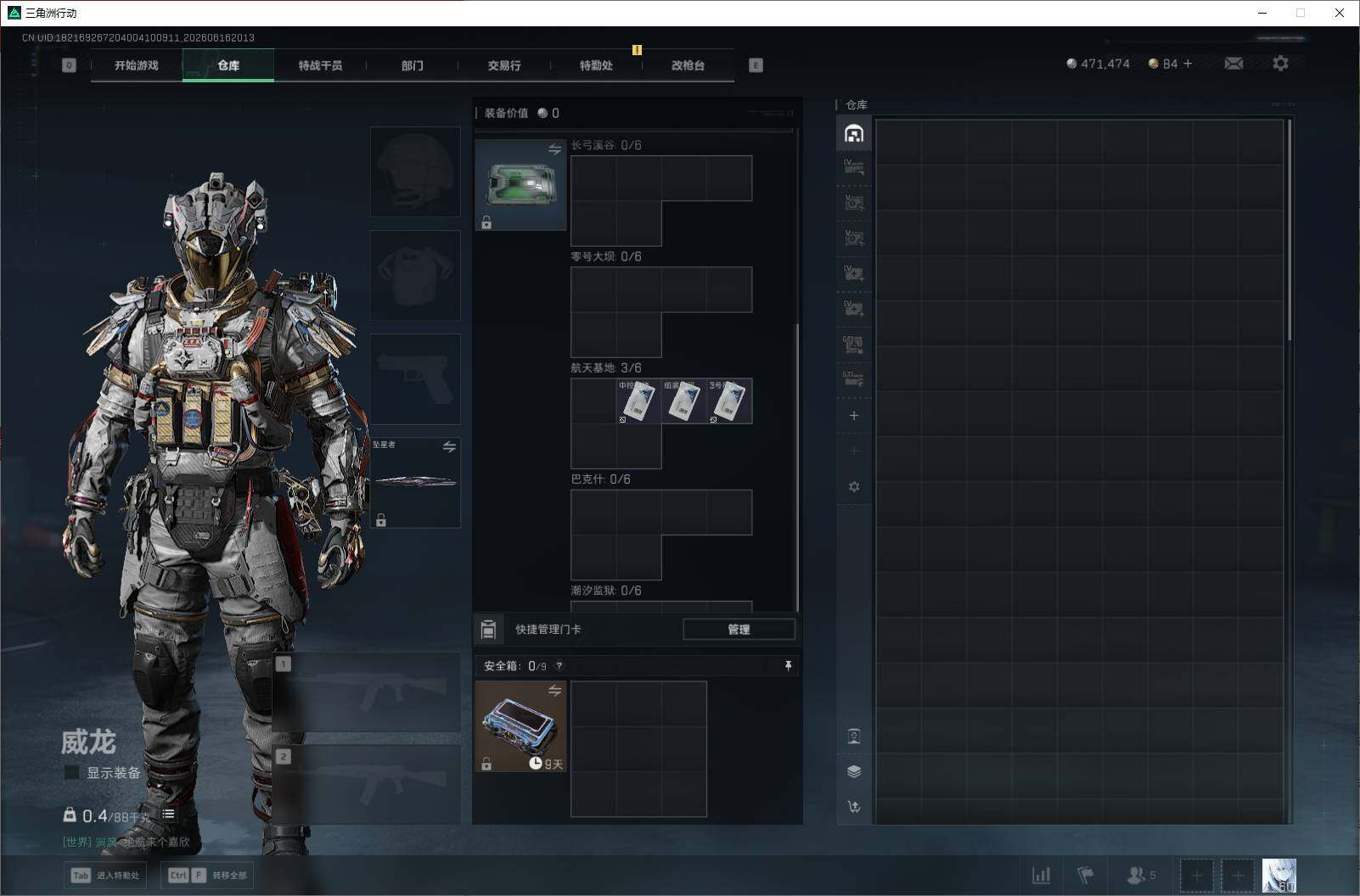Screen dimensions: 1360x896
Task: Click the friends icon at bottom
Action: pos(1140,875)
